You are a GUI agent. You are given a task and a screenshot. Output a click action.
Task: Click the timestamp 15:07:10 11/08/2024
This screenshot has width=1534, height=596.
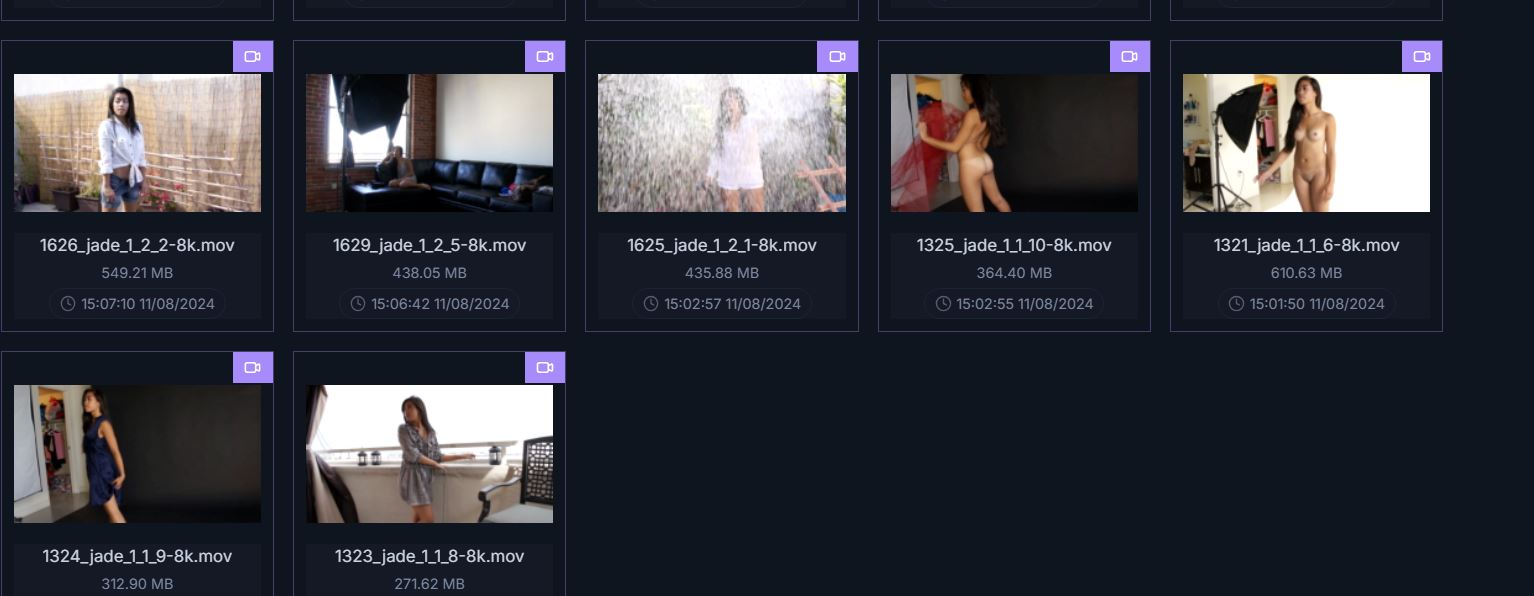[148, 304]
